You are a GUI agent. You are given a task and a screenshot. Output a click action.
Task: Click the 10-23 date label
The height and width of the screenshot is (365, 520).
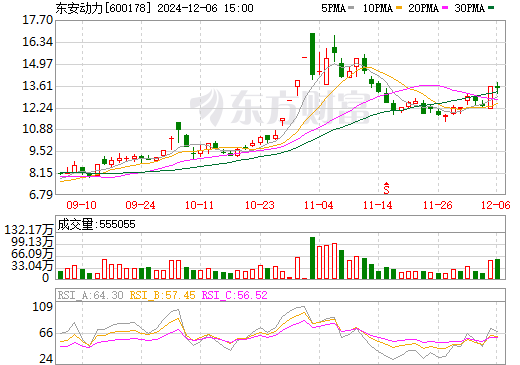[260, 205]
